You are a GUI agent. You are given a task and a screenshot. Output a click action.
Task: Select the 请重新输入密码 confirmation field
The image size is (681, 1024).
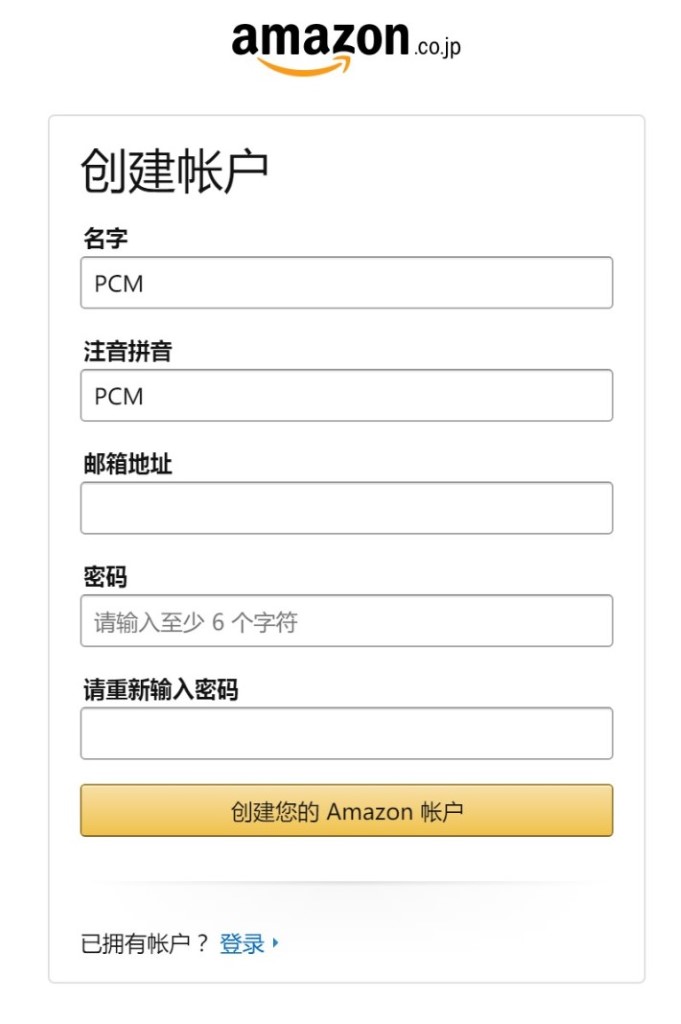pyautogui.click(x=347, y=733)
